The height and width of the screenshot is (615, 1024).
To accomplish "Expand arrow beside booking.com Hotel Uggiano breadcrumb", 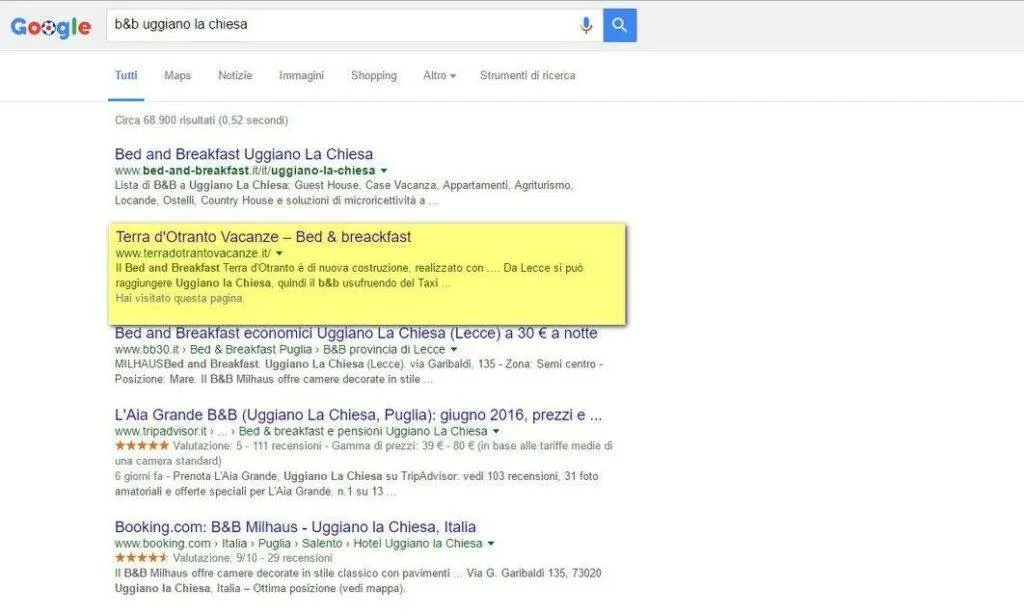I will (491, 544).
